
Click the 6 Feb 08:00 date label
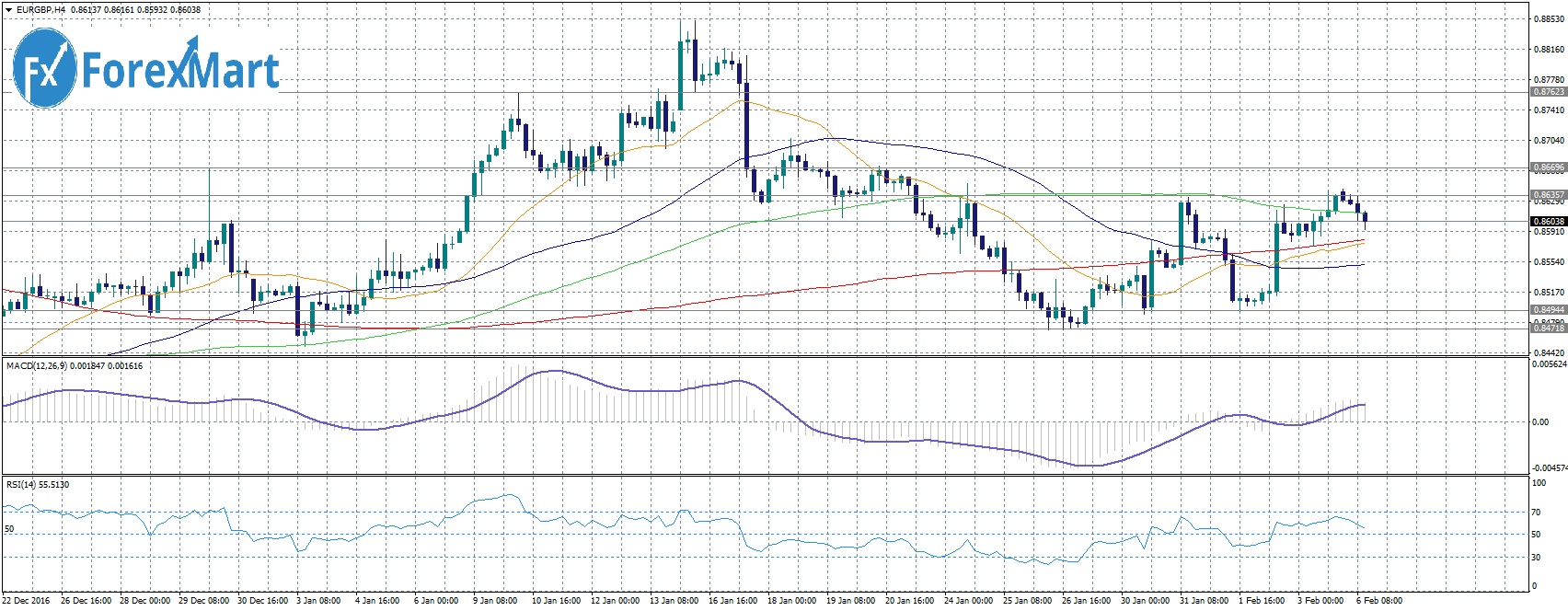pyautogui.click(x=1379, y=601)
